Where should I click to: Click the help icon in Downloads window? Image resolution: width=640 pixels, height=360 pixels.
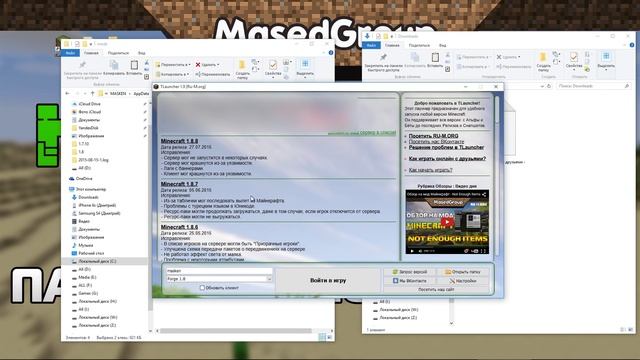632,45
